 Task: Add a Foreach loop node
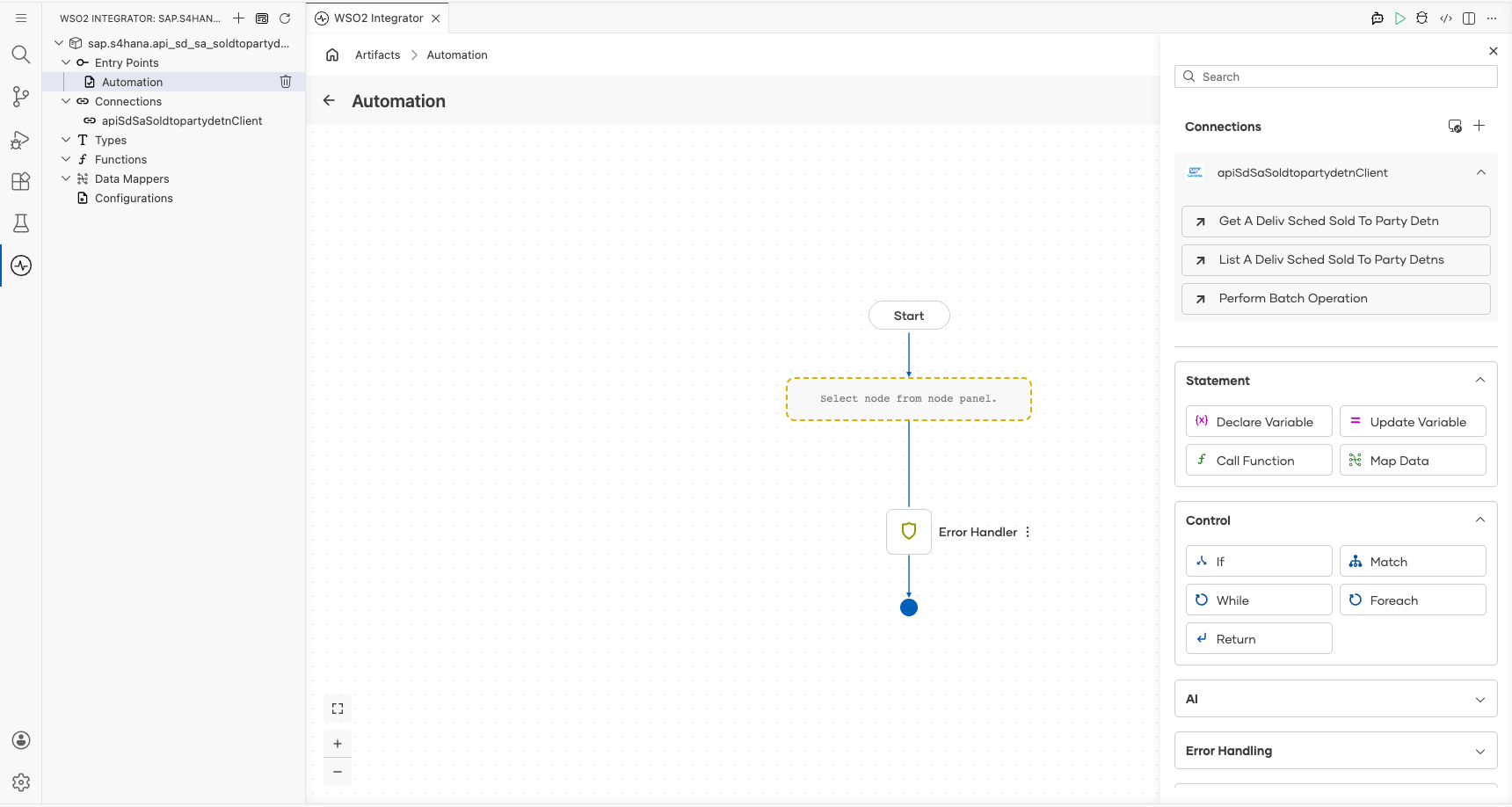(x=1413, y=600)
